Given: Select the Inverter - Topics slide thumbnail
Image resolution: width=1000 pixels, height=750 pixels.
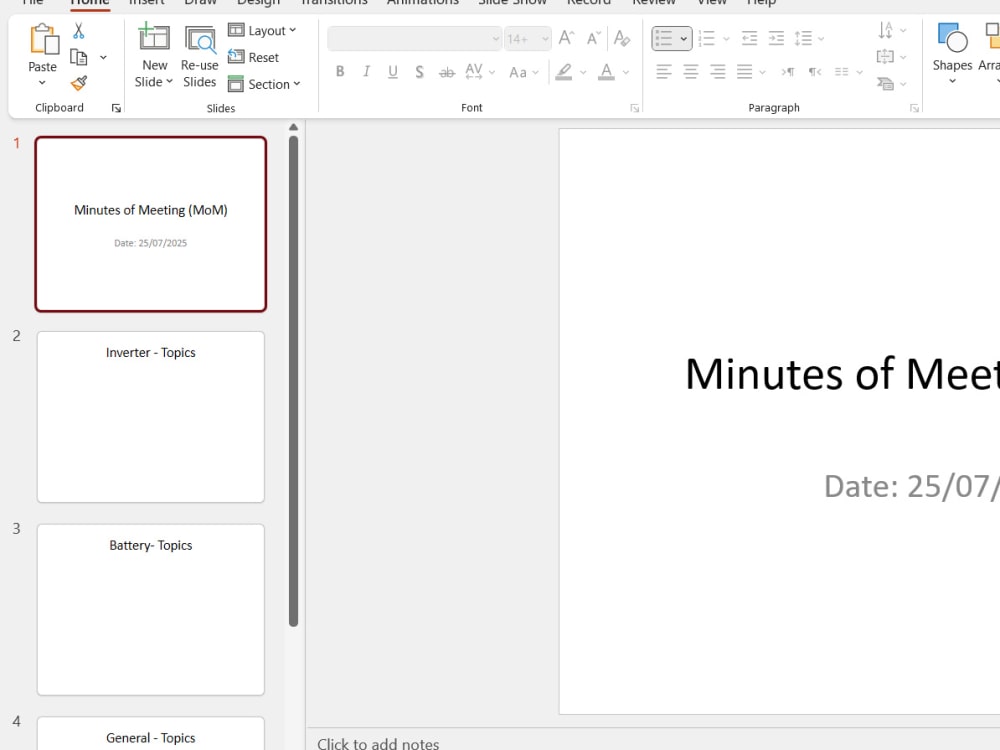Looking at the screenshot, I should click(x=151, y=417).
